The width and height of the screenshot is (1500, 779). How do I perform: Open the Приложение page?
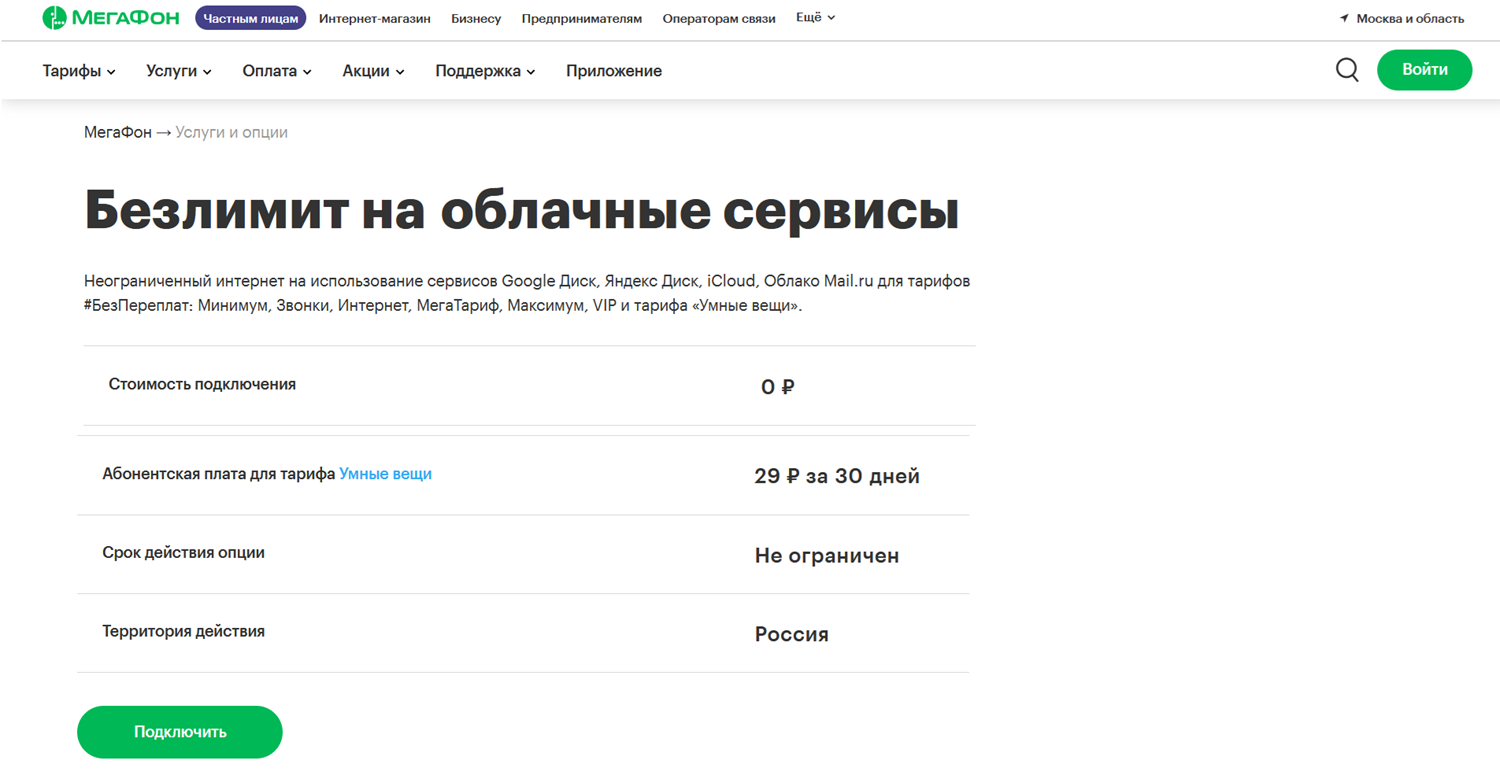[614, 71]
